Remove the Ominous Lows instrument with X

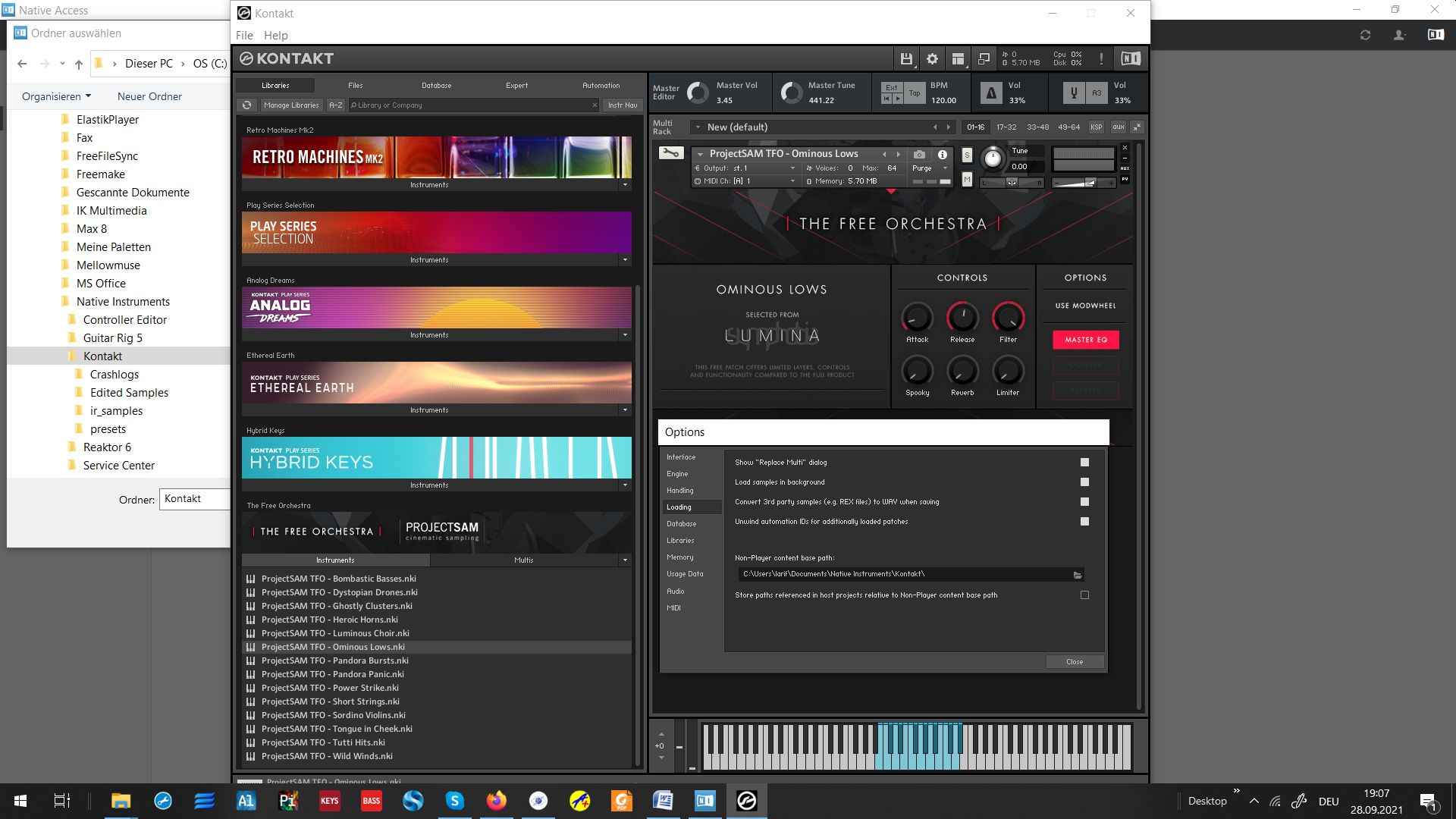coord(1125,147)
